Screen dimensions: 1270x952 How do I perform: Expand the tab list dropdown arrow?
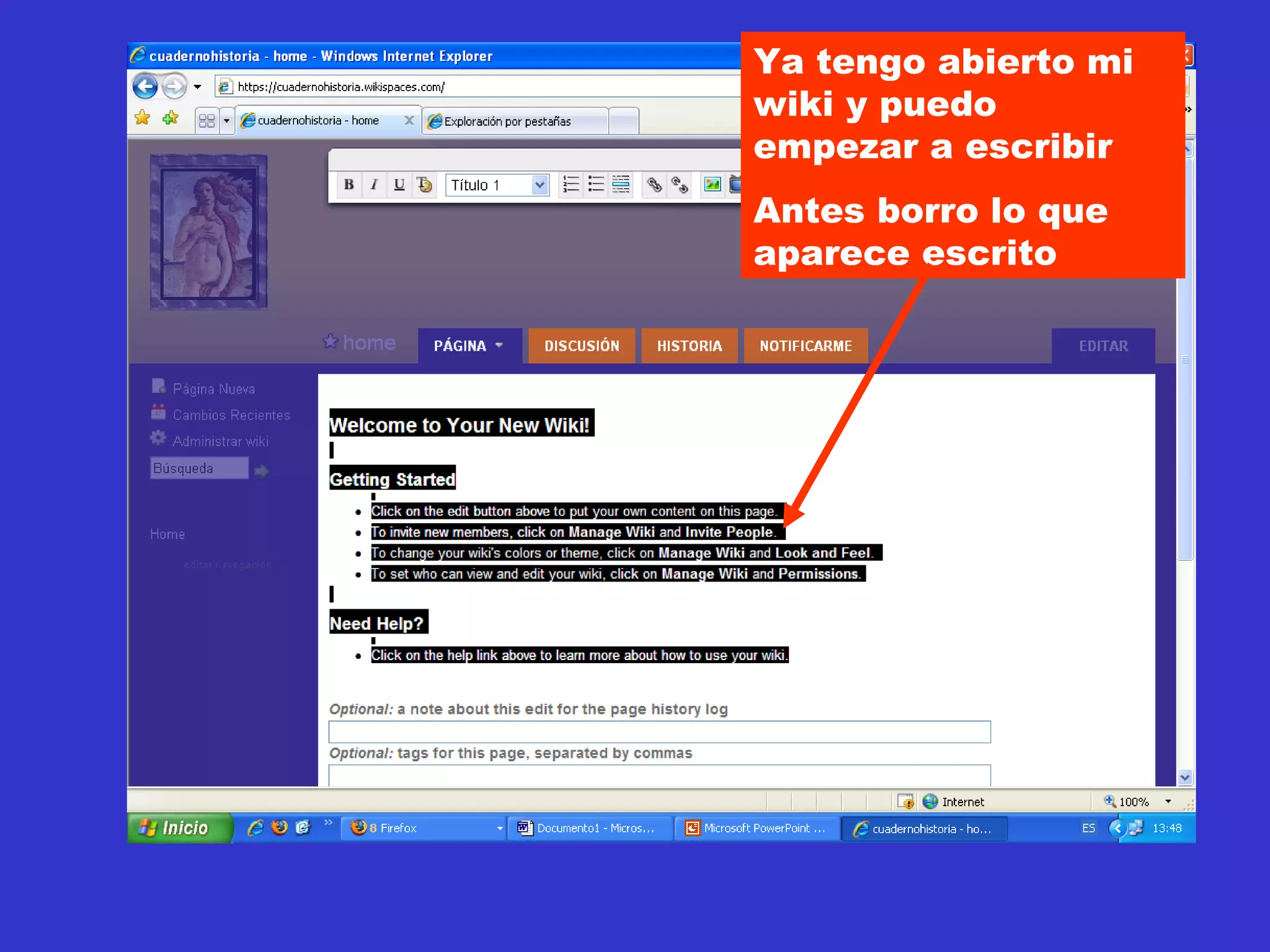[226, 121]
